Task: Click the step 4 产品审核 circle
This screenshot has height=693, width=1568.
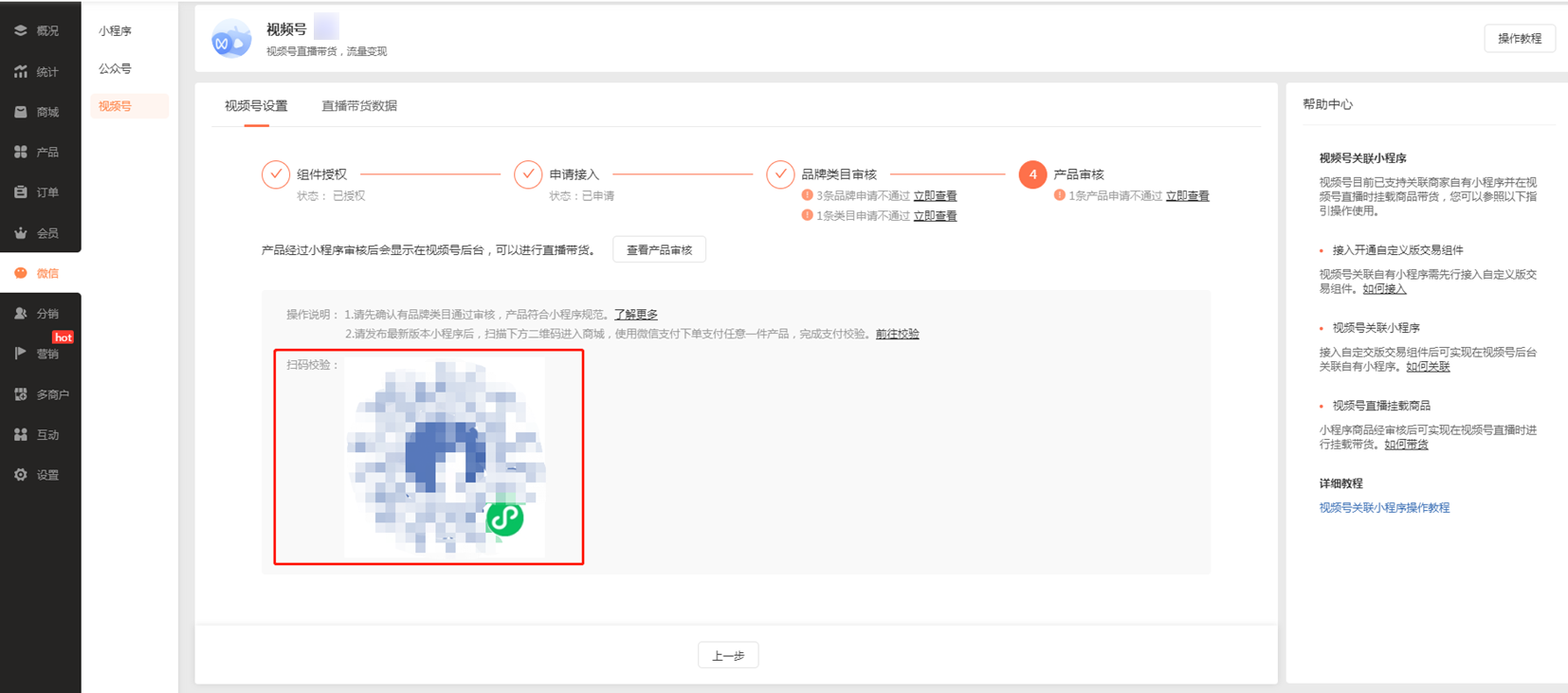Action: point(1032,174)
